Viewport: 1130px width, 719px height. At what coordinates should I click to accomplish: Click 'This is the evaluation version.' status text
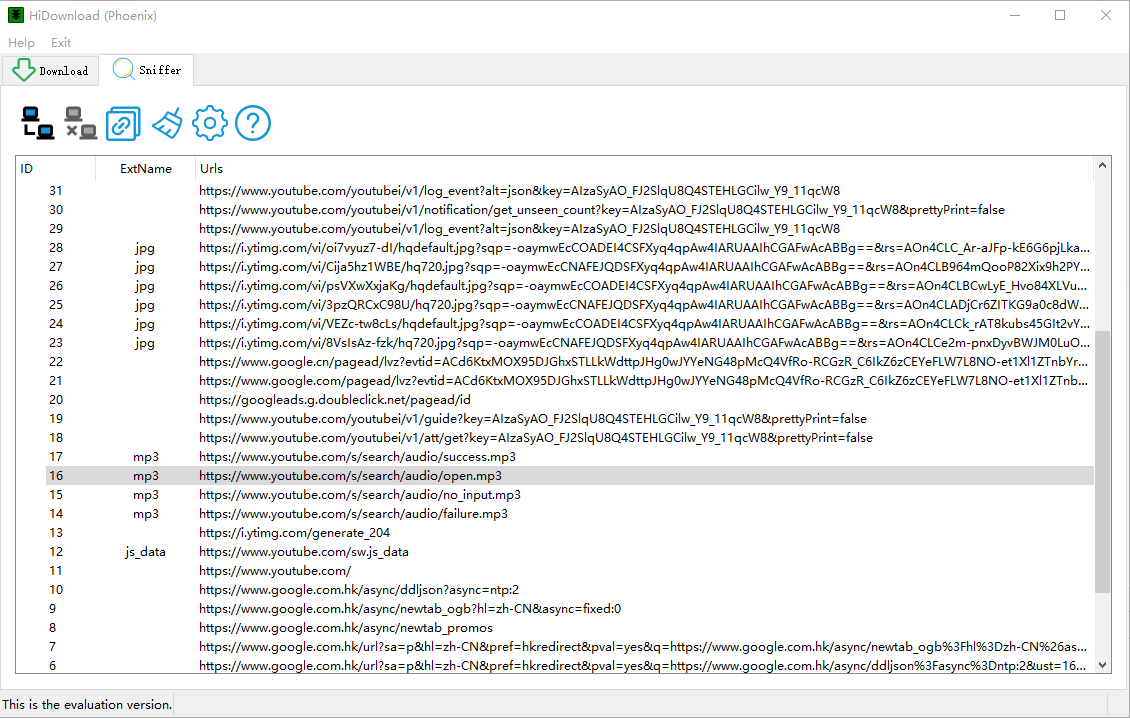pyautogui.click(x=87, y=705)
